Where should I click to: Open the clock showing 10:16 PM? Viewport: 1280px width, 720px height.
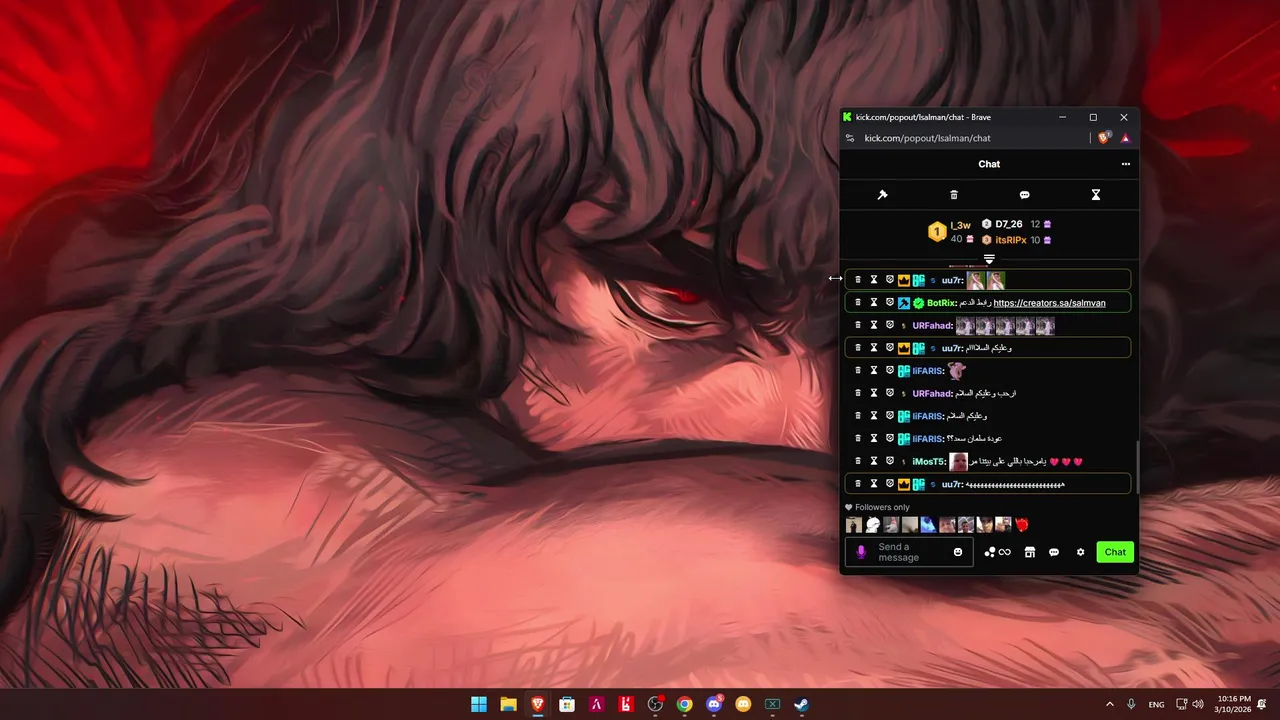[1234, 704]
